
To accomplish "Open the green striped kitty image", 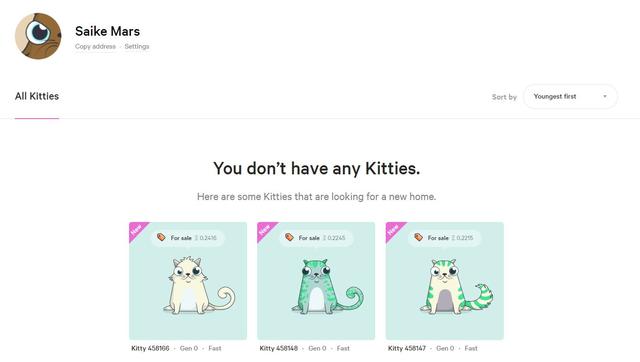I will click(x=456, y=286).
